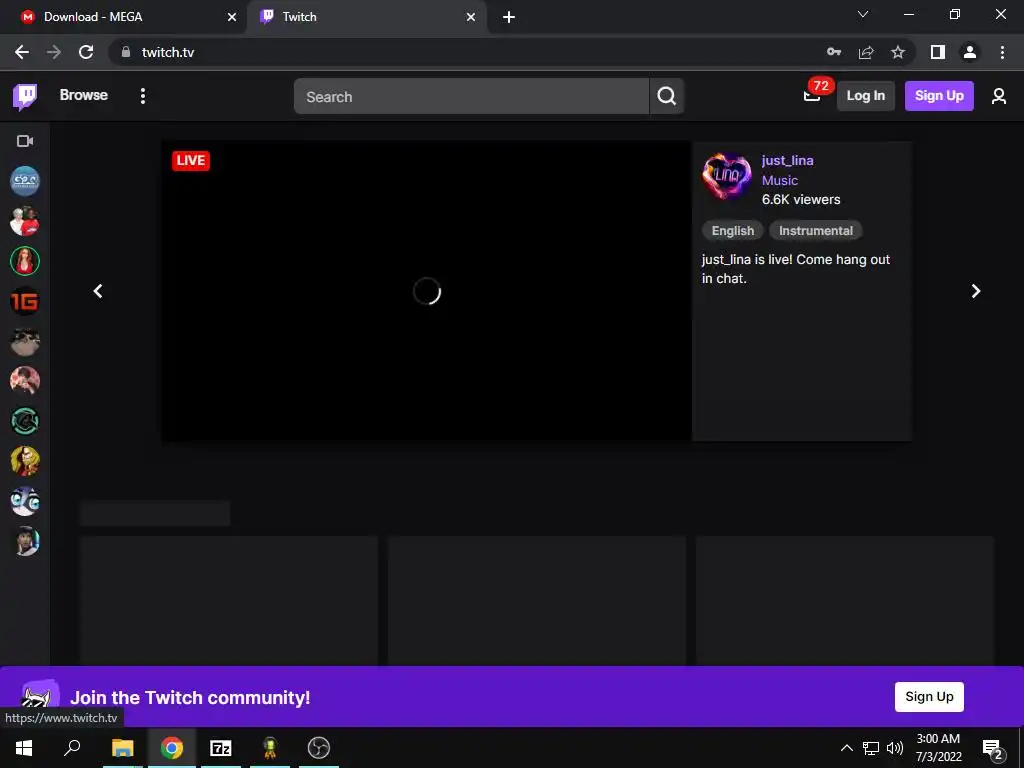Go back in browser history
Screen dimensions: 1024x768
[22, 52]
